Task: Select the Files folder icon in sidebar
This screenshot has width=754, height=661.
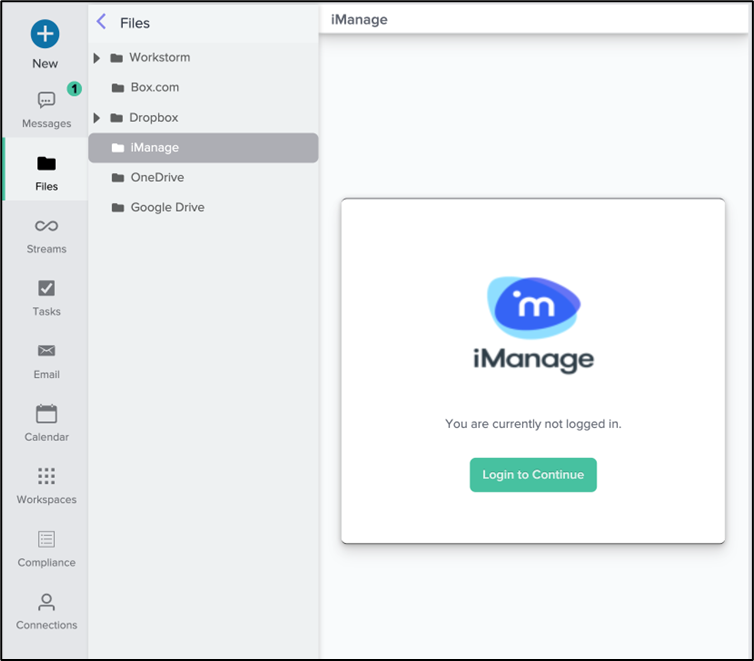Action: (x=46, y=163)
